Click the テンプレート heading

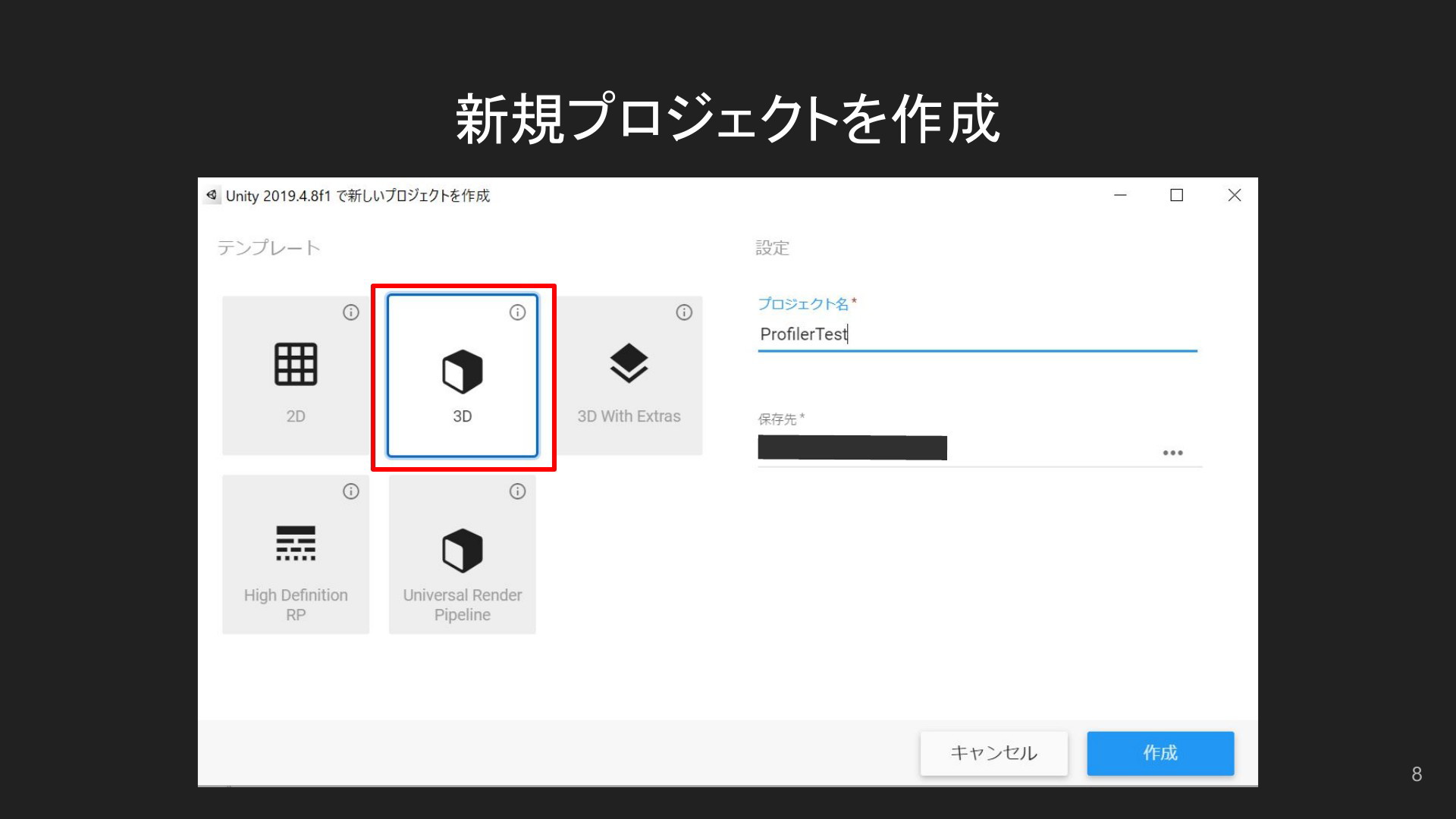(269, 248)
